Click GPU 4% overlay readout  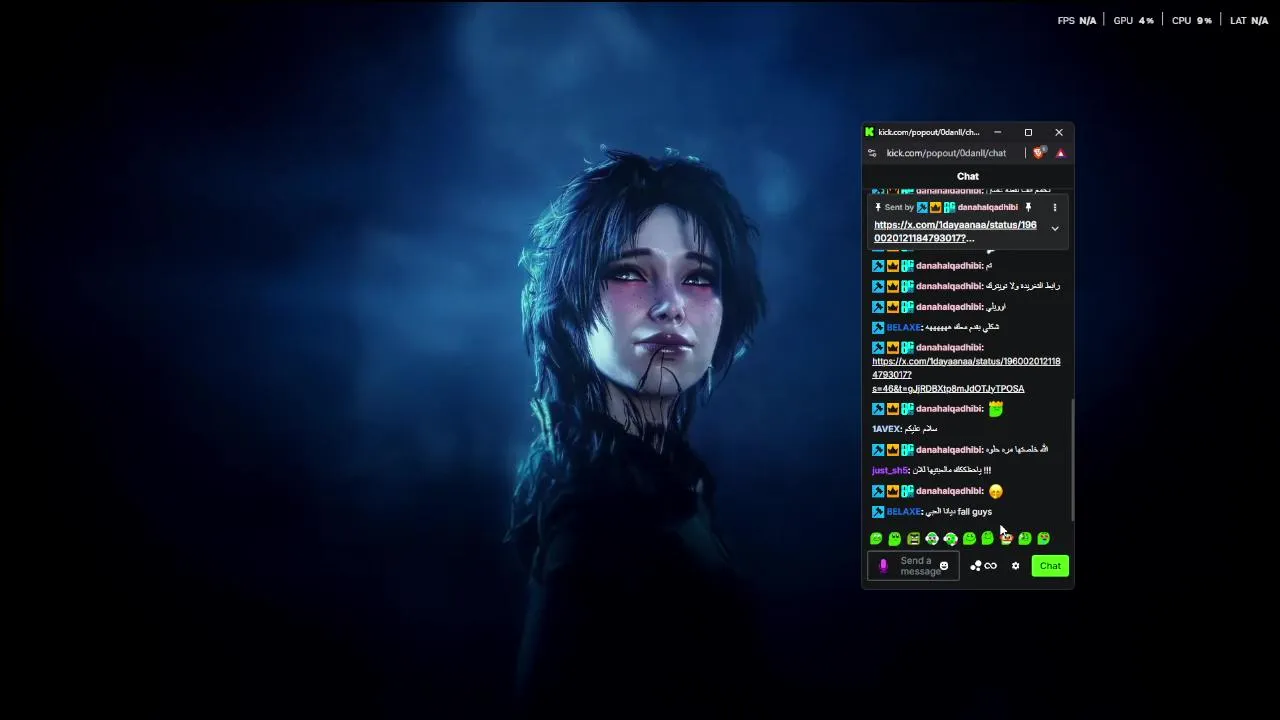click(1133, 20)
